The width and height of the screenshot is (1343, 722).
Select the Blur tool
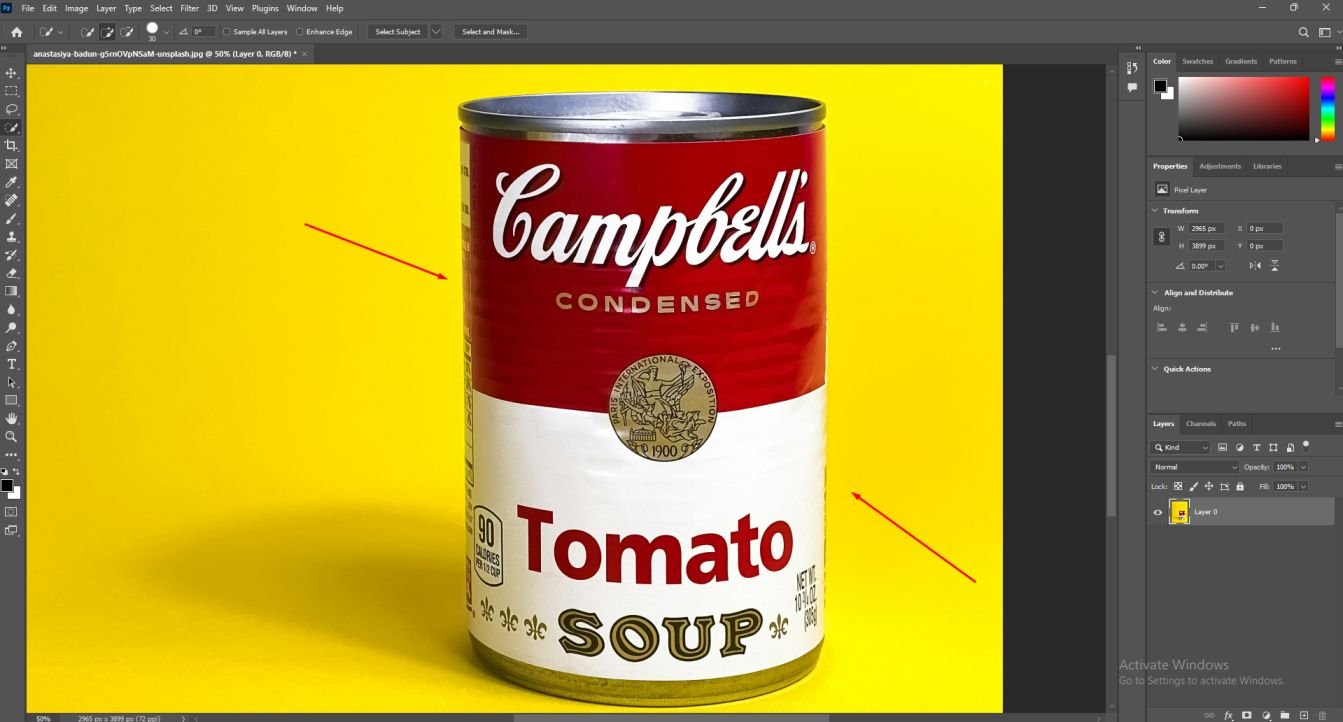point(12,309)
